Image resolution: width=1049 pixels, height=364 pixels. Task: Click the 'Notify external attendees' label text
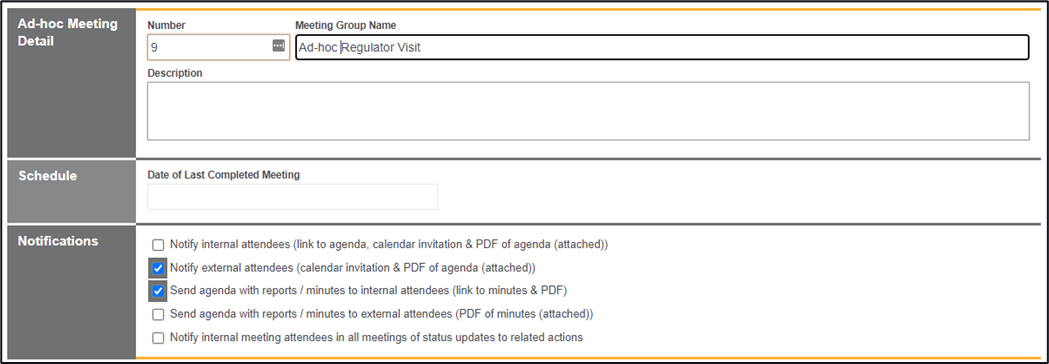tap(353, 268)
